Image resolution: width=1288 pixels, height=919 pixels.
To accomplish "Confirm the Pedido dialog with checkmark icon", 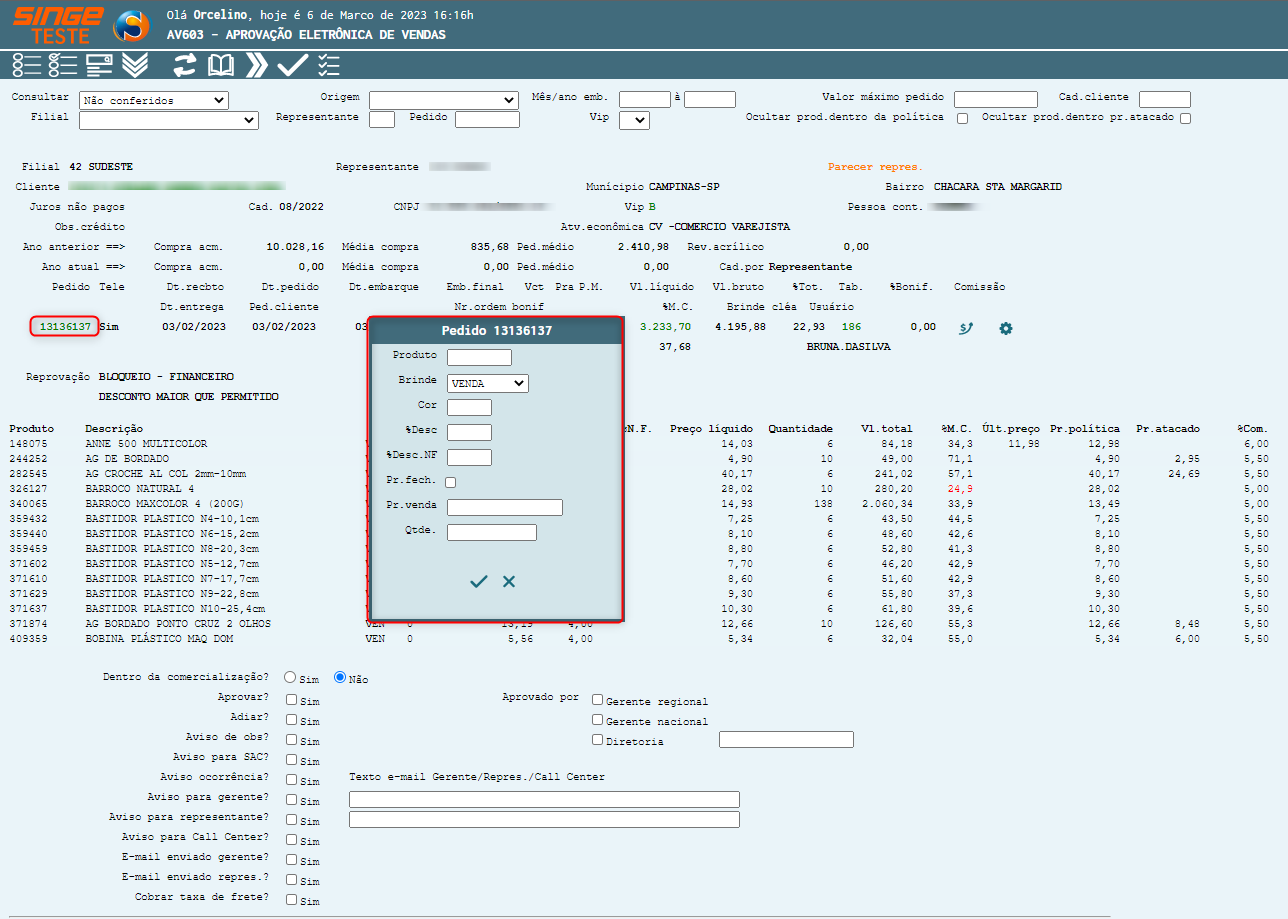I will pos(479,581).
